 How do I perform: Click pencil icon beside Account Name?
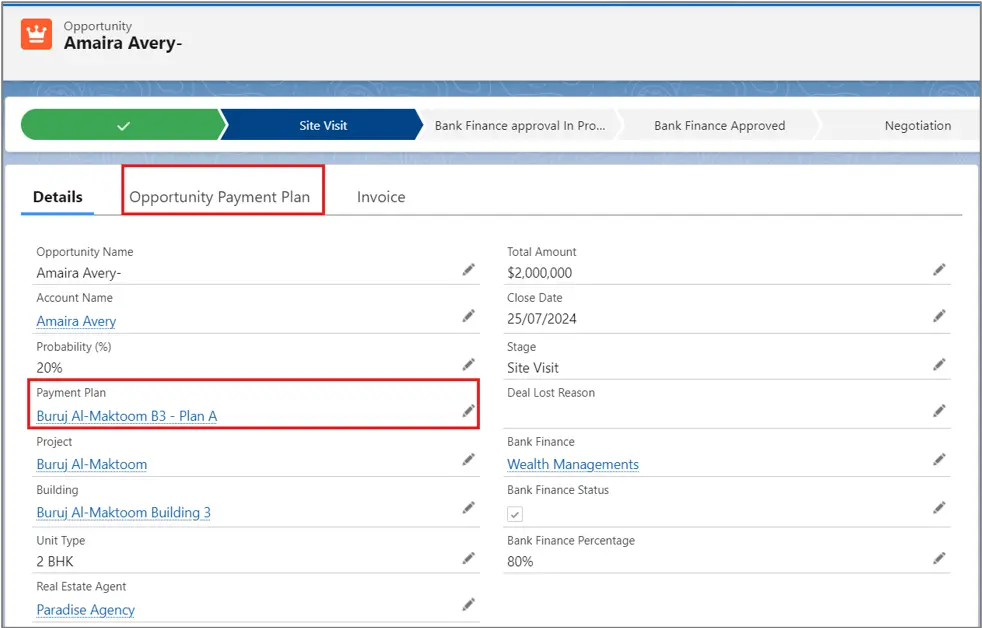[x=468, y=316]
